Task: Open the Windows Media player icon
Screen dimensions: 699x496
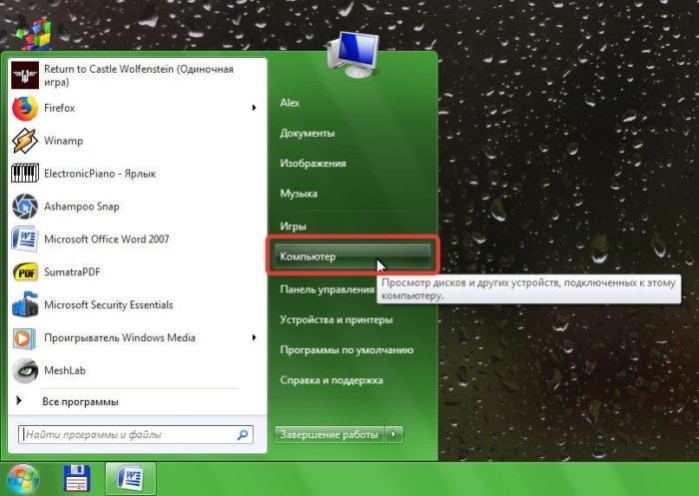Action: (25, 338)
